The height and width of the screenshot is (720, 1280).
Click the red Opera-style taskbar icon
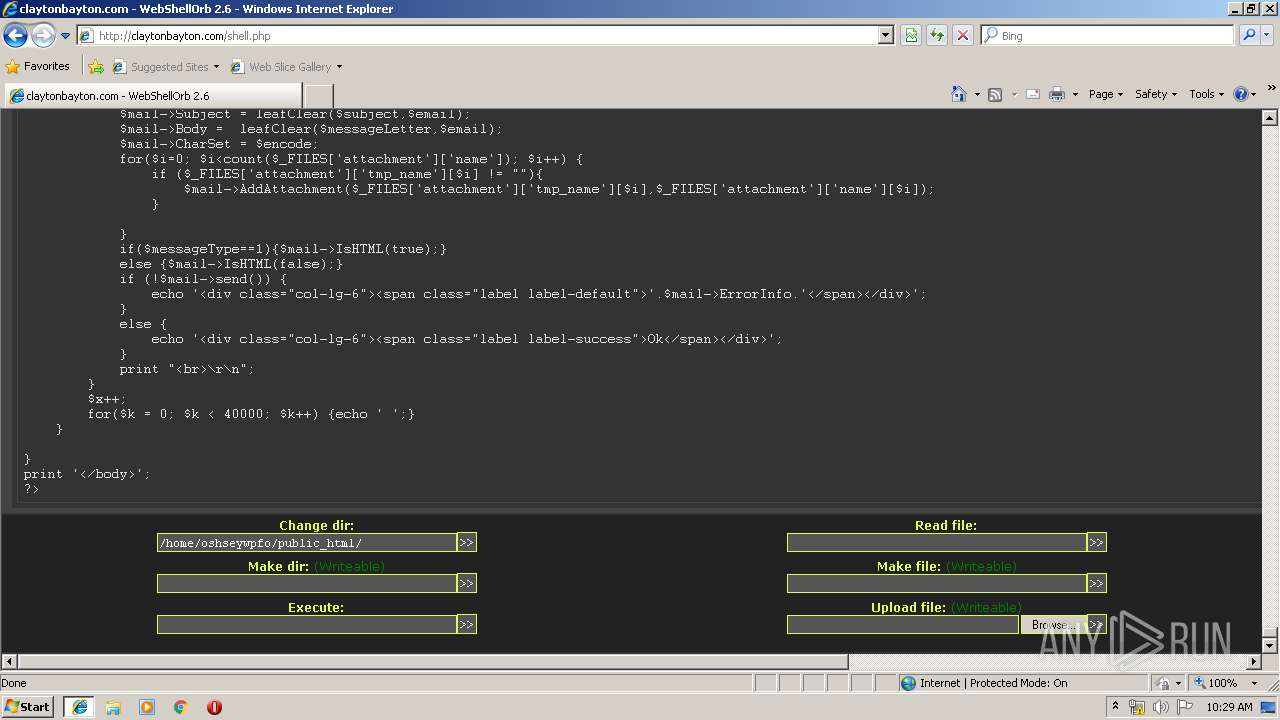click(x=214, y=707)
